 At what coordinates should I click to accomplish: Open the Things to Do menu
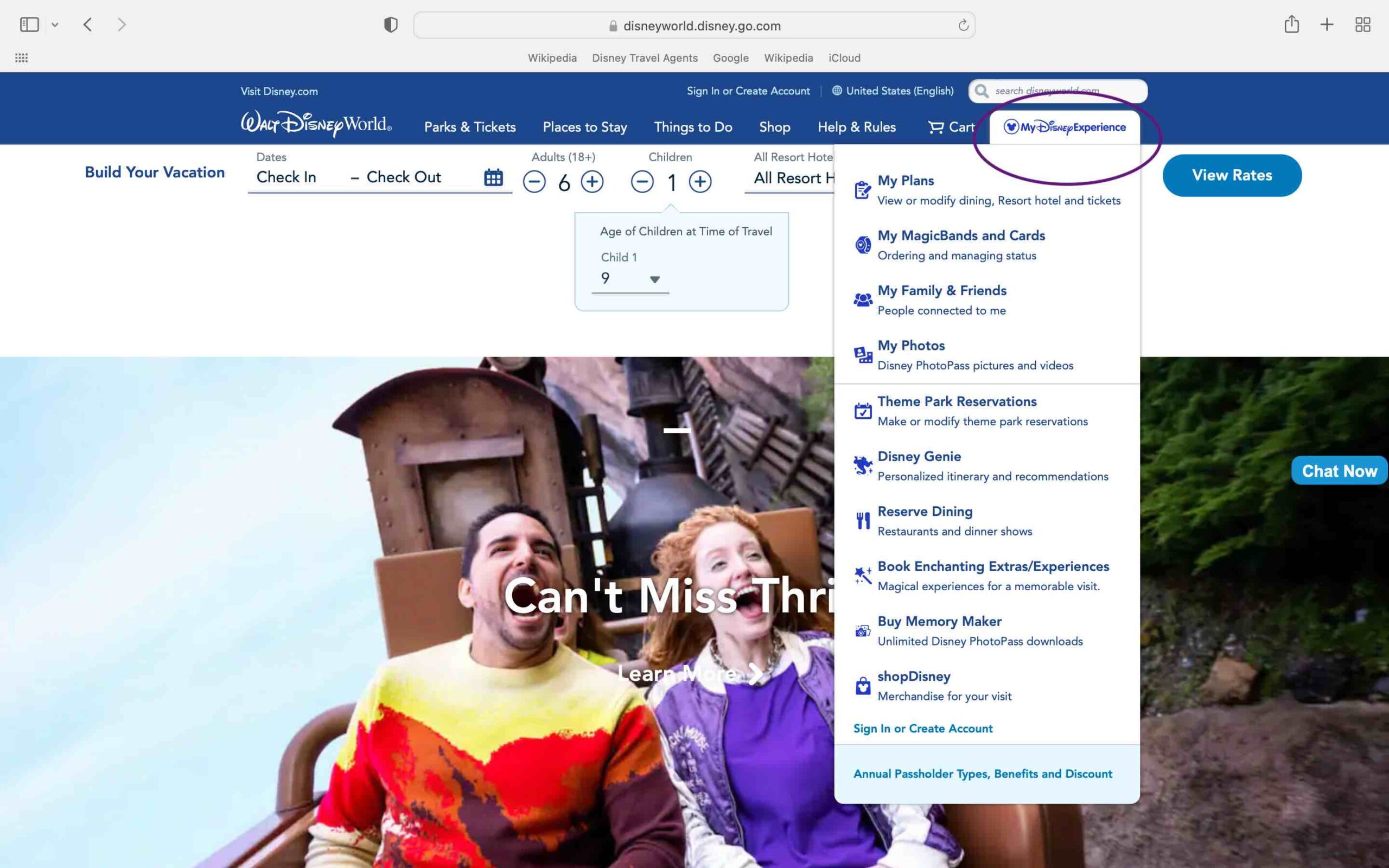[x=693, y=127]
